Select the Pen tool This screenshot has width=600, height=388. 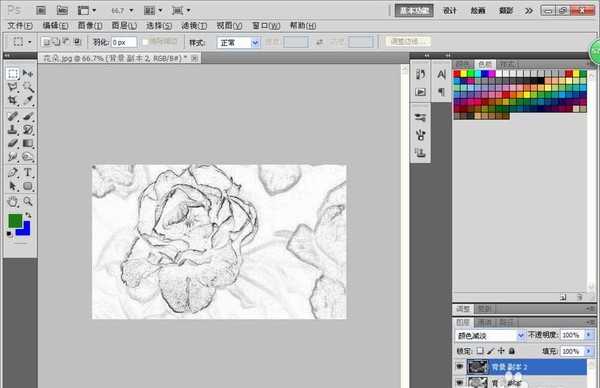[x=13, y=173]
